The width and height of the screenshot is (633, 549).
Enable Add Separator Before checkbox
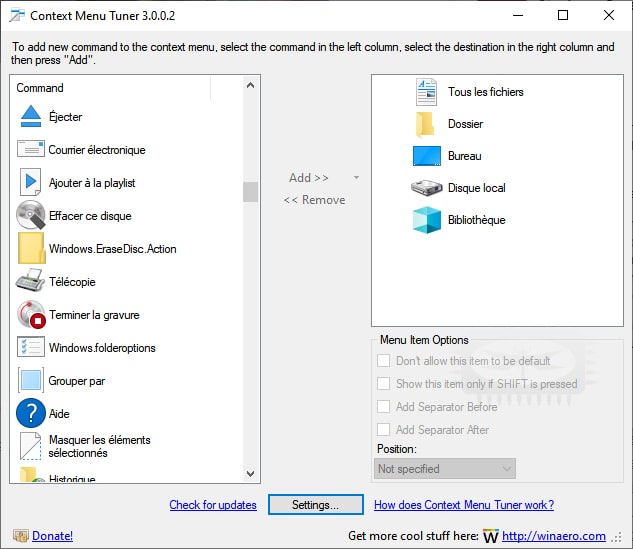[383, 407]
